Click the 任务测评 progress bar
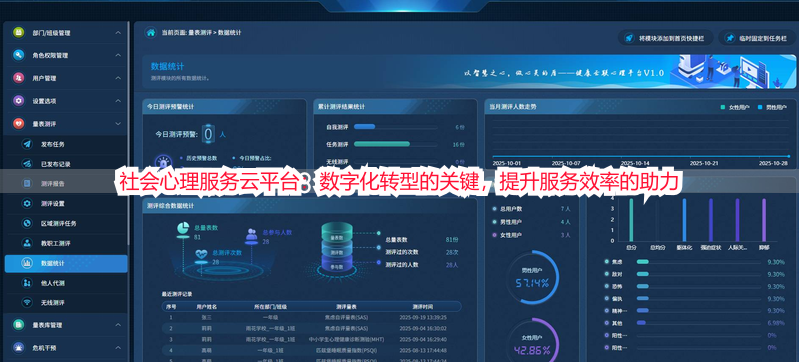Image resolution: width=799 pixels, height=362 pixels. [x=395, y=144]
